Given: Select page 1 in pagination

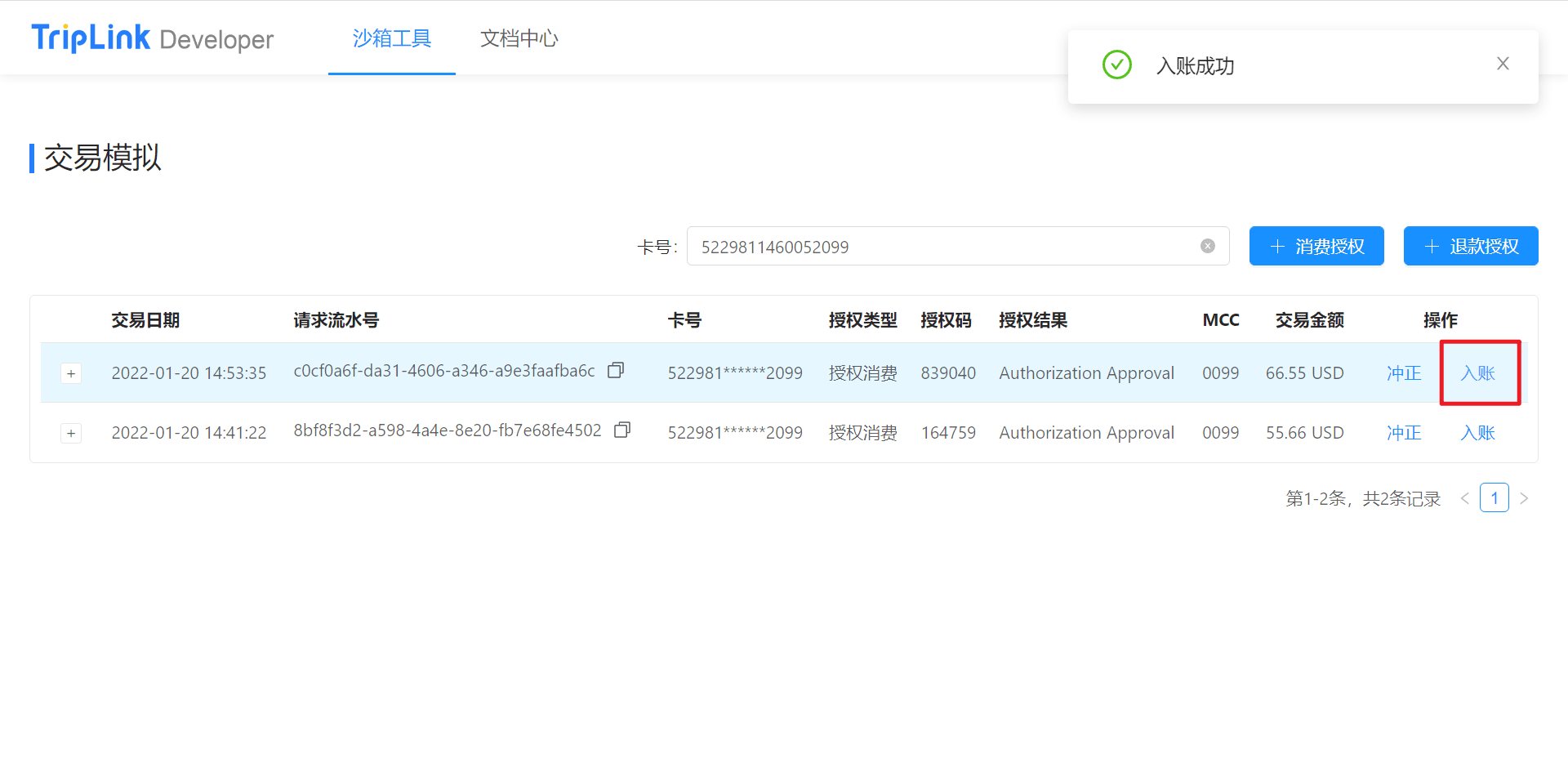Looking at the screenshot, I should 1494,498.
